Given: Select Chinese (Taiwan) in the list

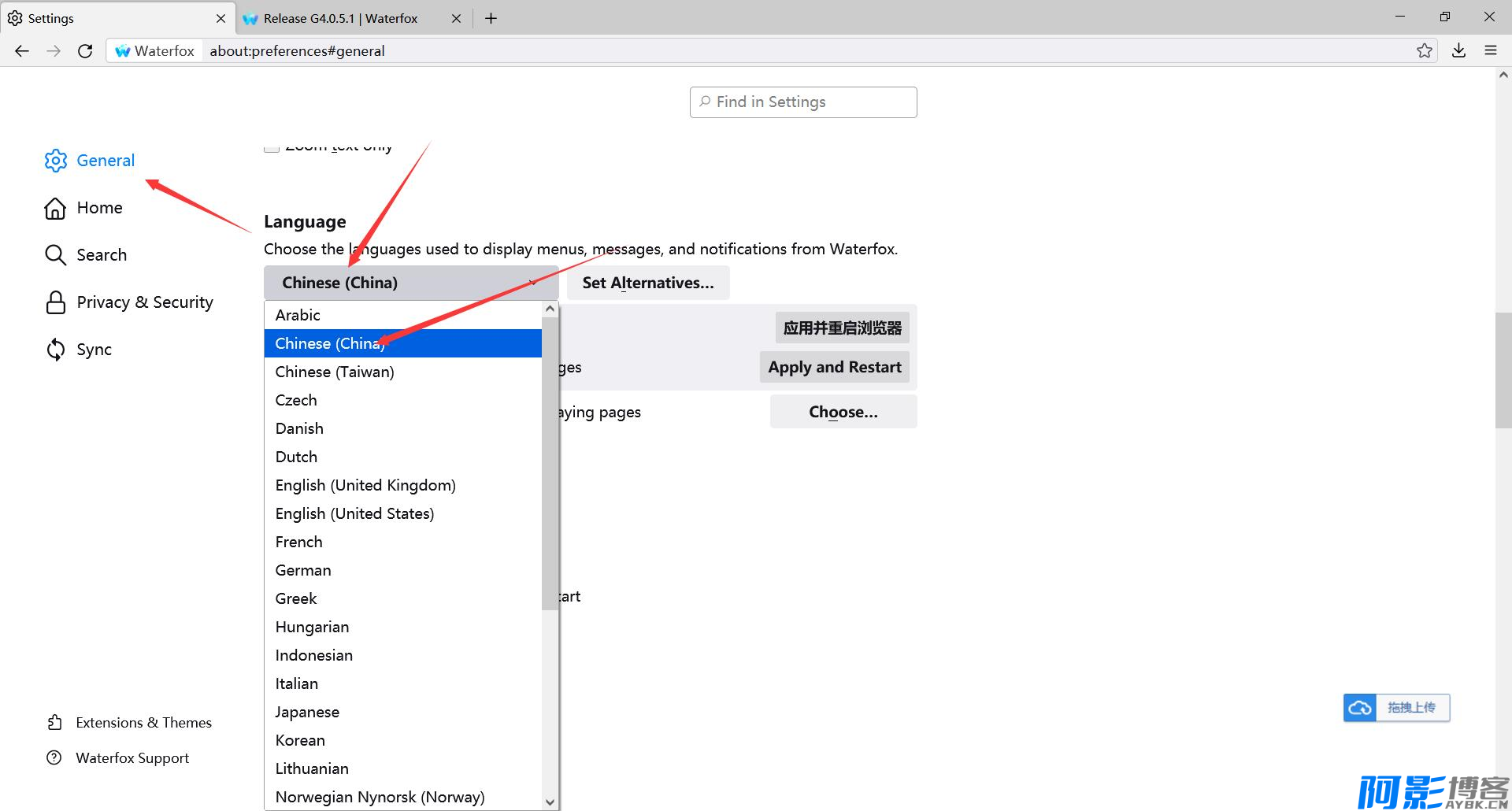Looking at the screenshot, I should [403, 372].
